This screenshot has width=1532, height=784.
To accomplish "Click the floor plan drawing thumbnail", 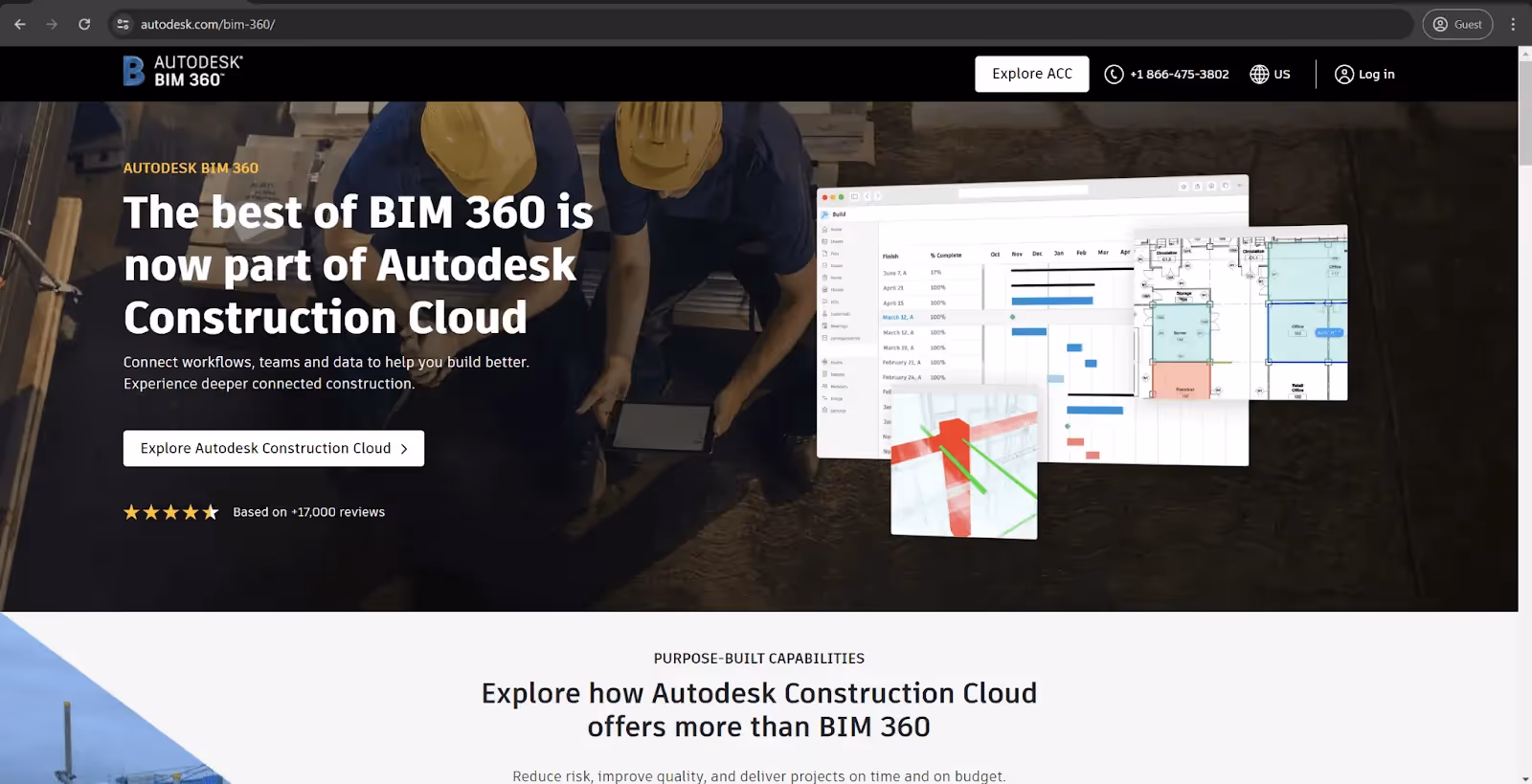I will 1241,313.
